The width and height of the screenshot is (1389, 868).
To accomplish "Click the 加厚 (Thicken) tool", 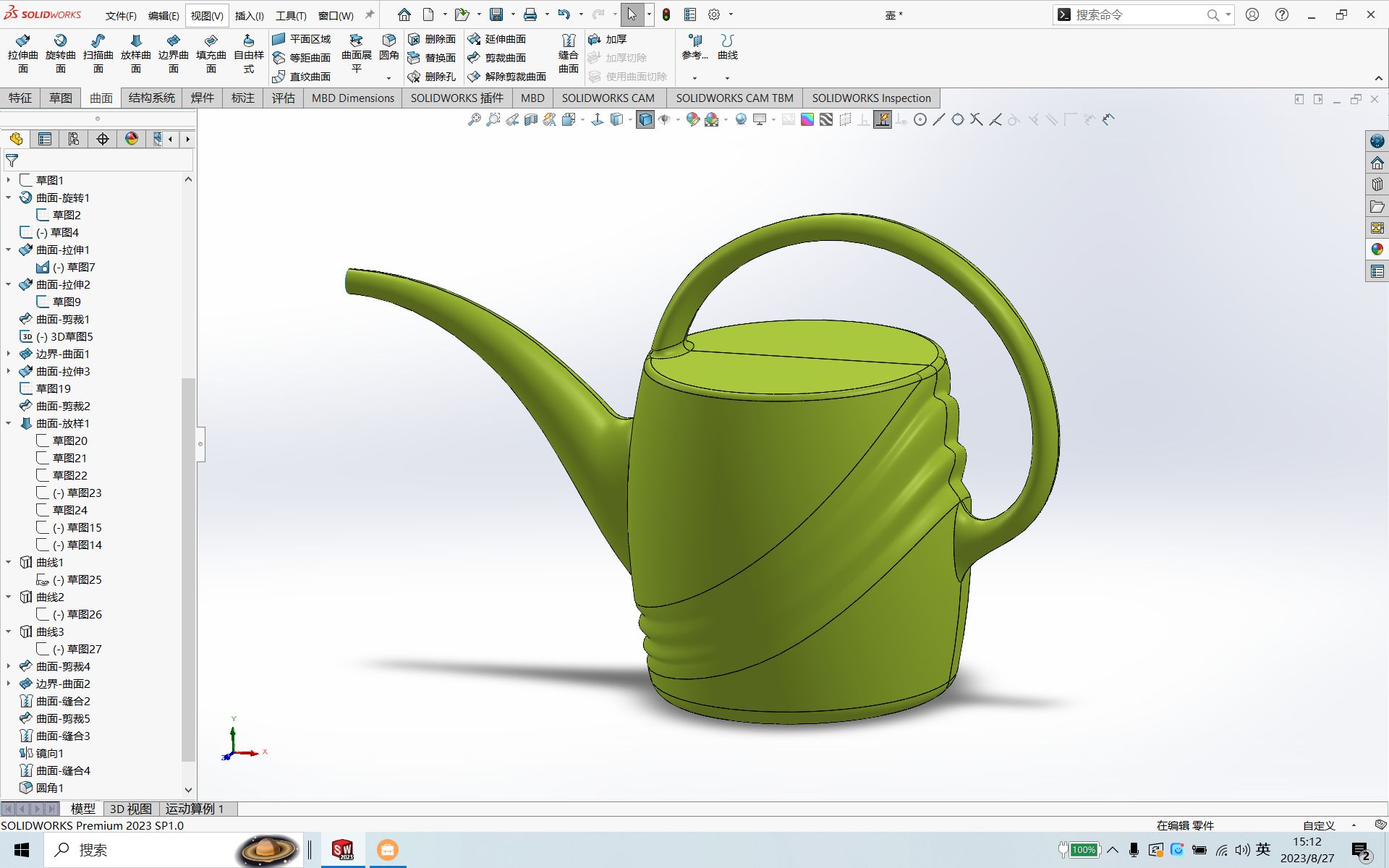I will [608, 39].
